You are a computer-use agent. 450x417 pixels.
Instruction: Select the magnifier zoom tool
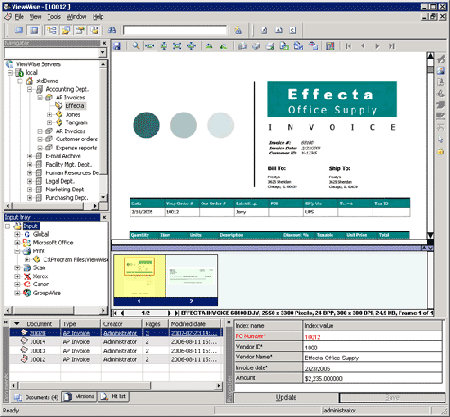pyautogui.click(x=136, y=46)
